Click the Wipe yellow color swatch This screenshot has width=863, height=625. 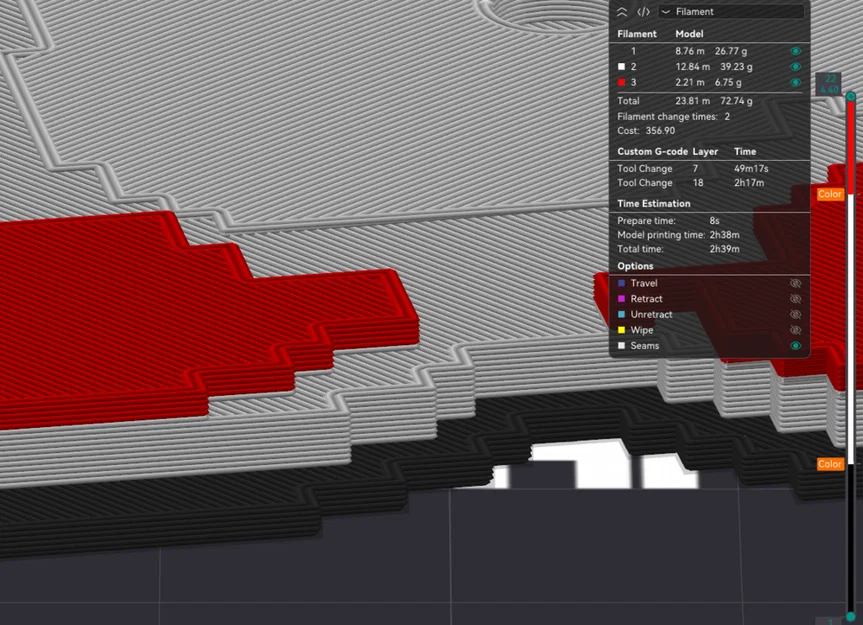(x=621, y=330)
